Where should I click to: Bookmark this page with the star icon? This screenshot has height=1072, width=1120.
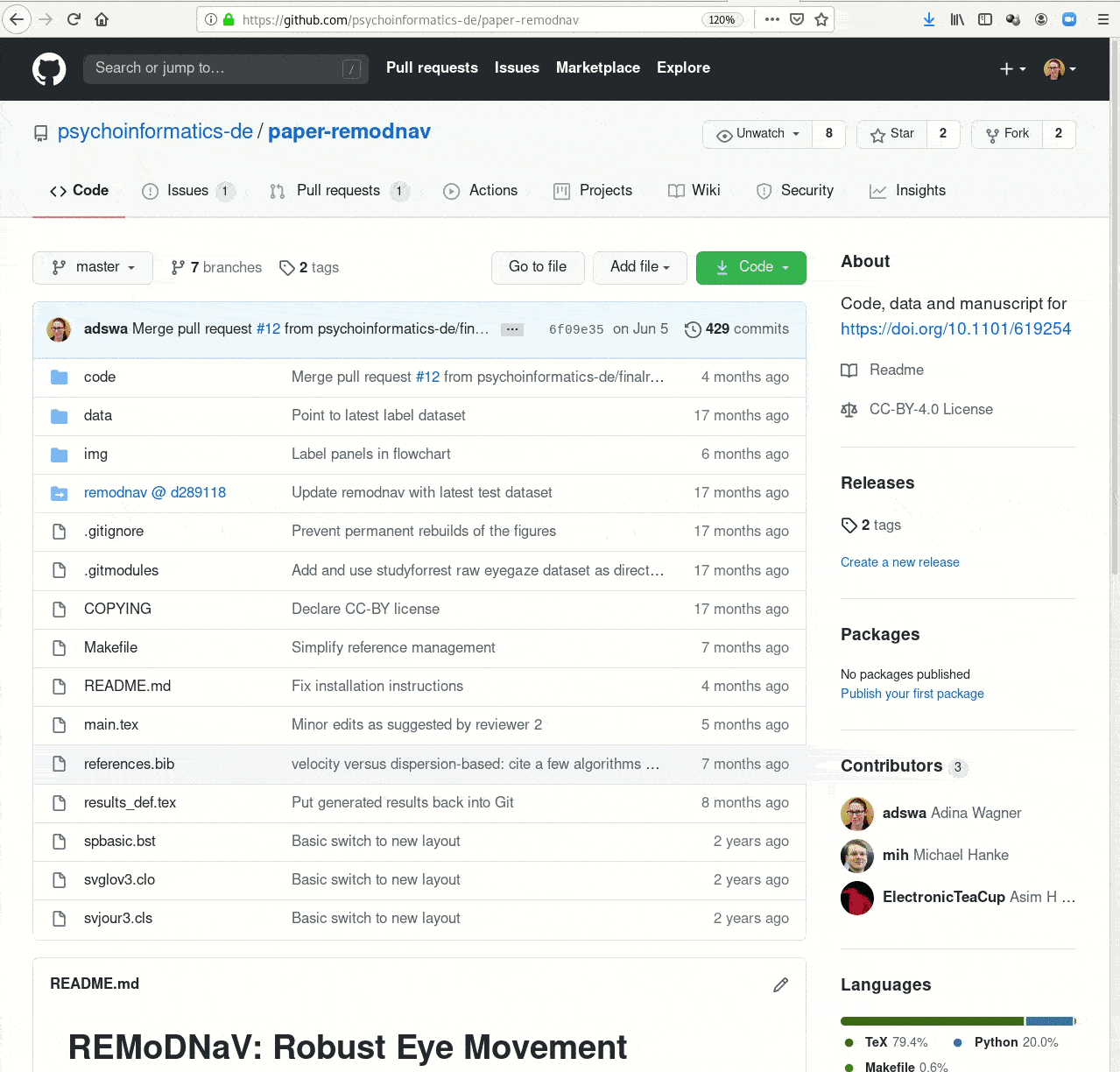pos(820,18)
